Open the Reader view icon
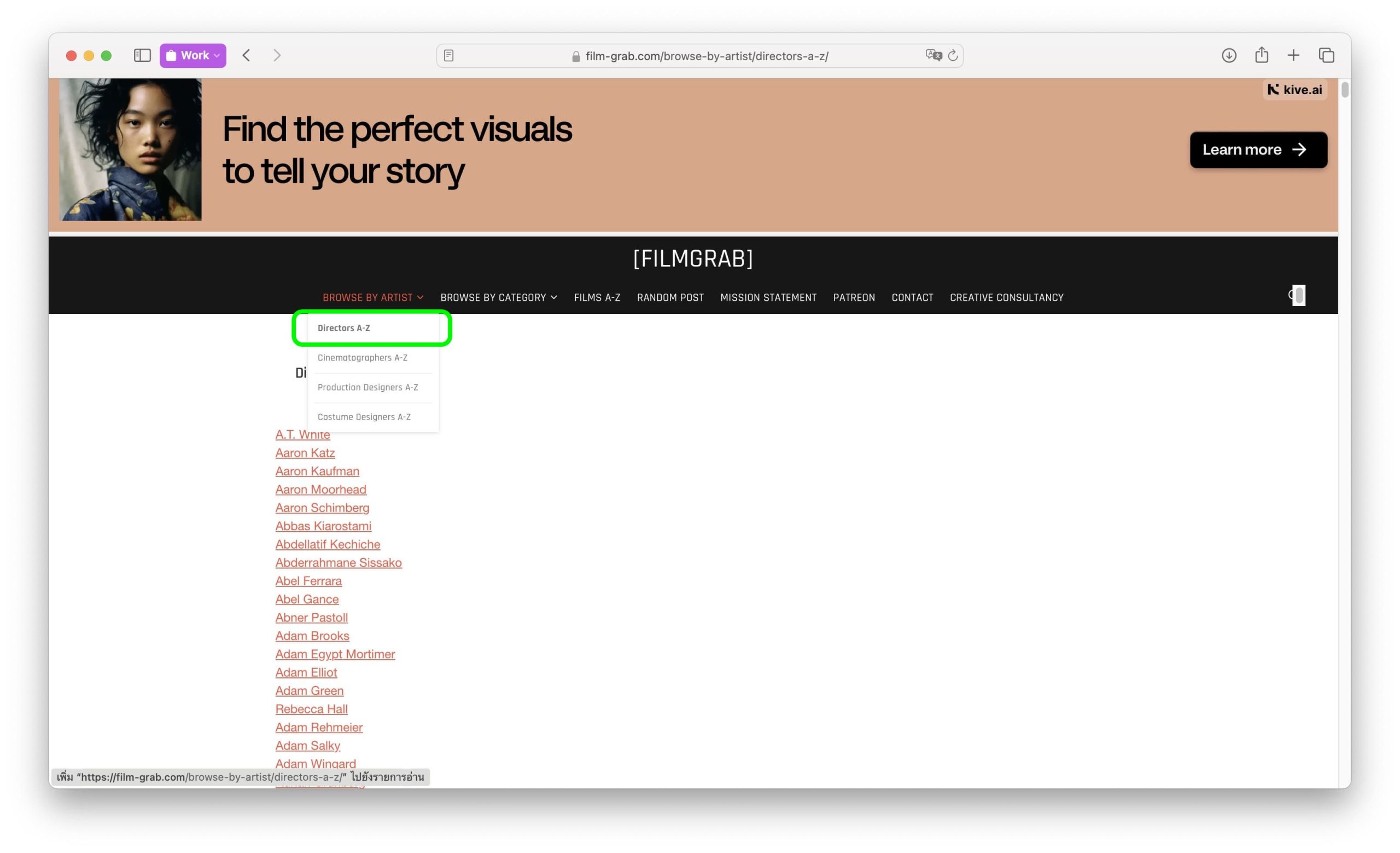This screenshot has height=853, width=1400. 448,56
